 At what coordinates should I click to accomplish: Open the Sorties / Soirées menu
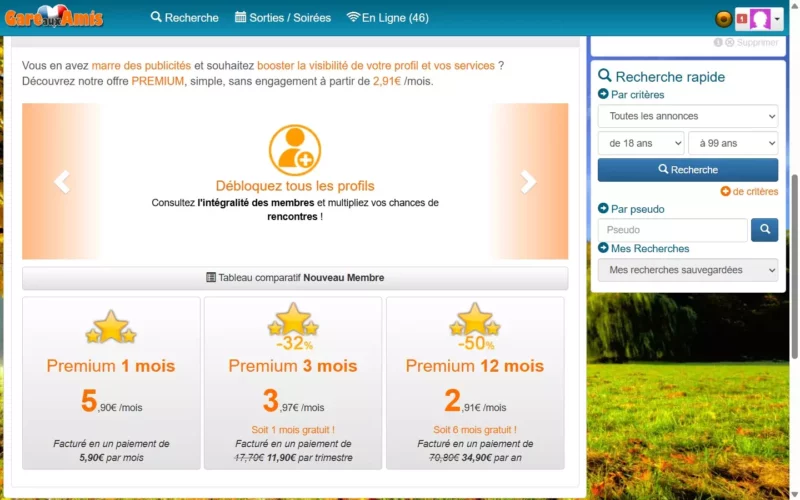(283, 17)
